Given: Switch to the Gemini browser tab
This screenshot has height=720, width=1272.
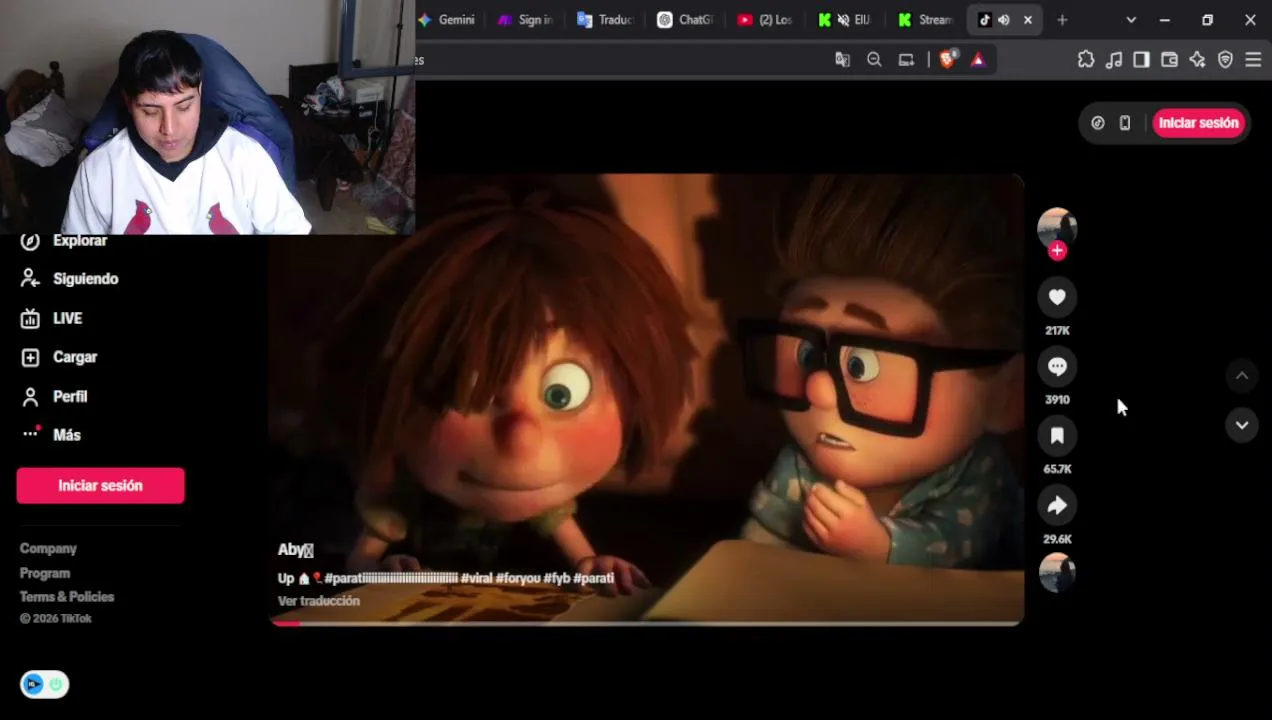Looking at the screenshot, I should point(447,20).
